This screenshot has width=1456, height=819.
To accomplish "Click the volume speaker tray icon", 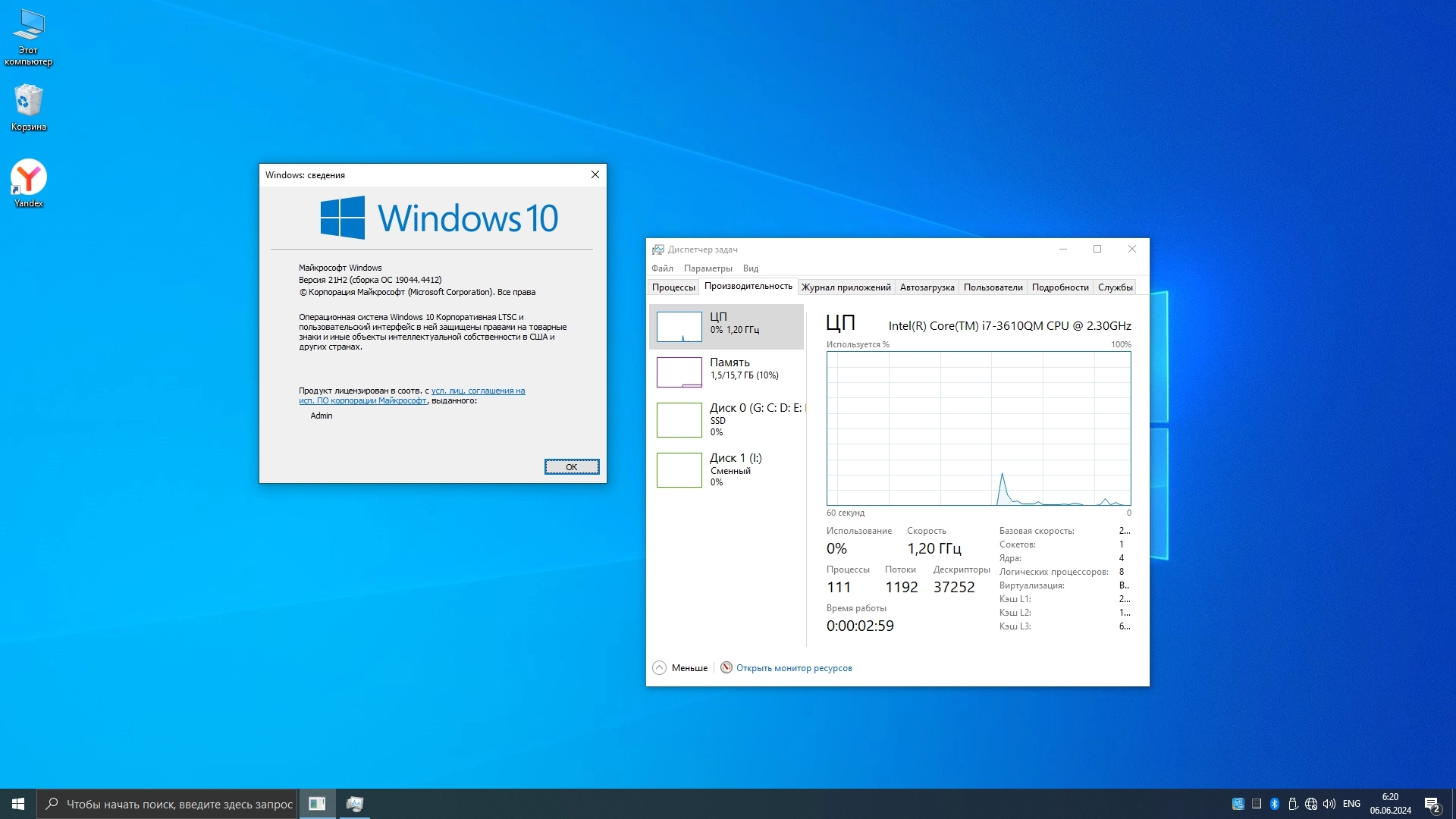I will coord(1329,804).
